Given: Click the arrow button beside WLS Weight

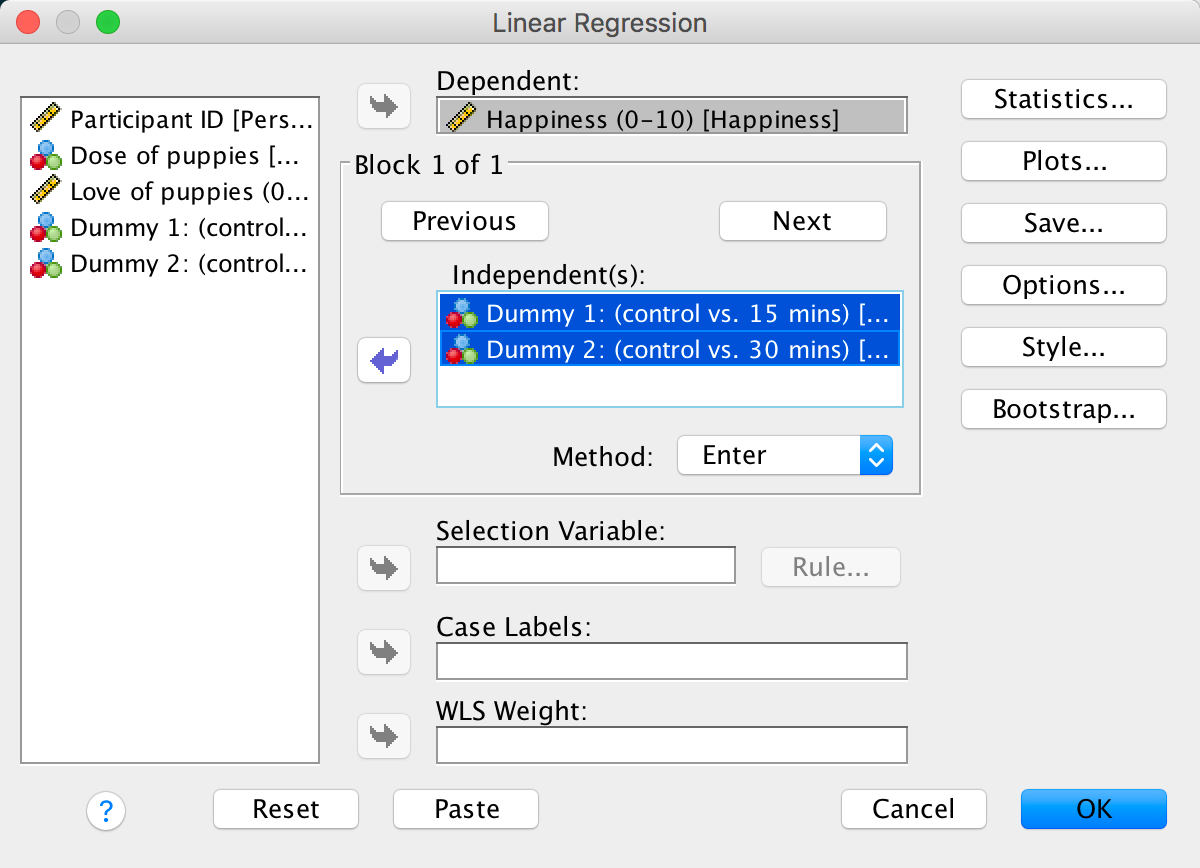Looking at the screenshot, I should (384, 736).
